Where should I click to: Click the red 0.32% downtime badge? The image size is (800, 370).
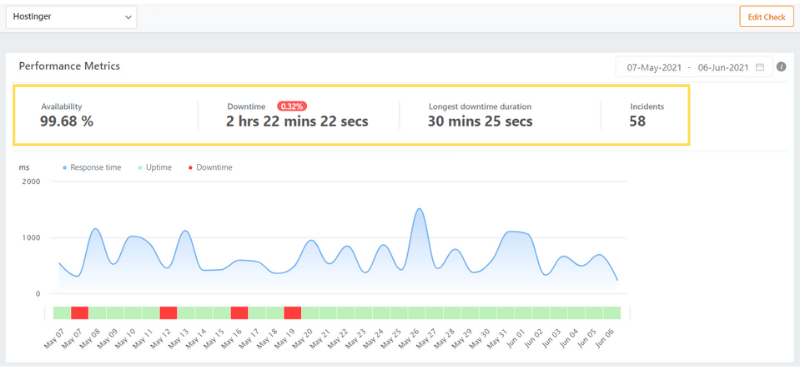click(x=292, y=106)
